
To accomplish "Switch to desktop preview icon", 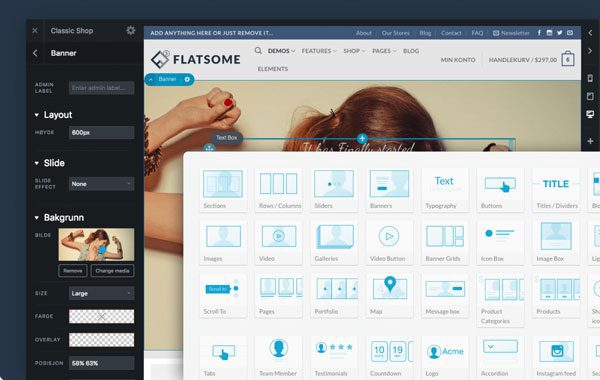I will 590,114.
